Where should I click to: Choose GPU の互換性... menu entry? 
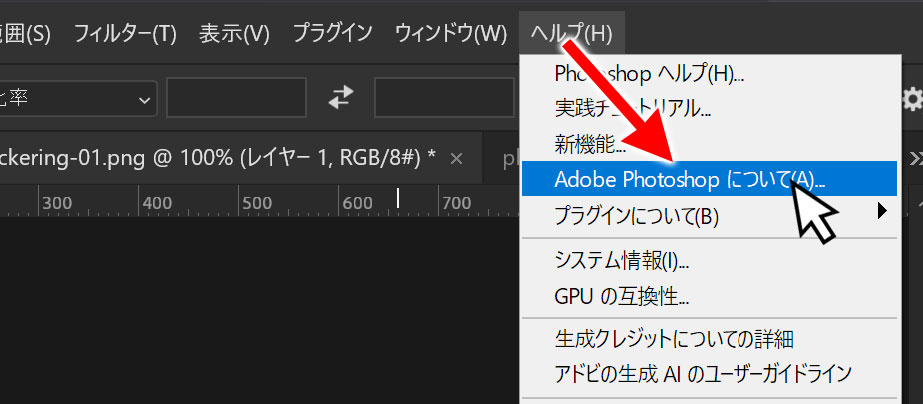click(x=709, y=297)
